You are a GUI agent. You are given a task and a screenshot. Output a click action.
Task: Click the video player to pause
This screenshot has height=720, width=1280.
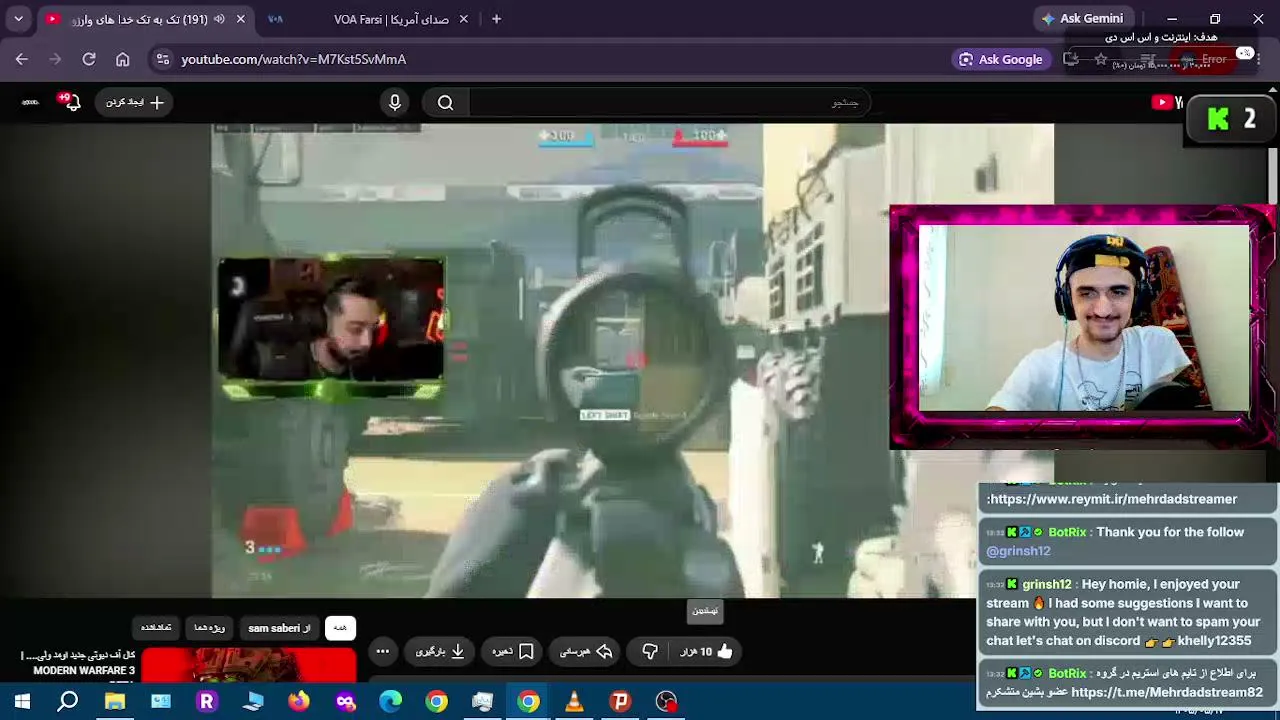[632, 360]
